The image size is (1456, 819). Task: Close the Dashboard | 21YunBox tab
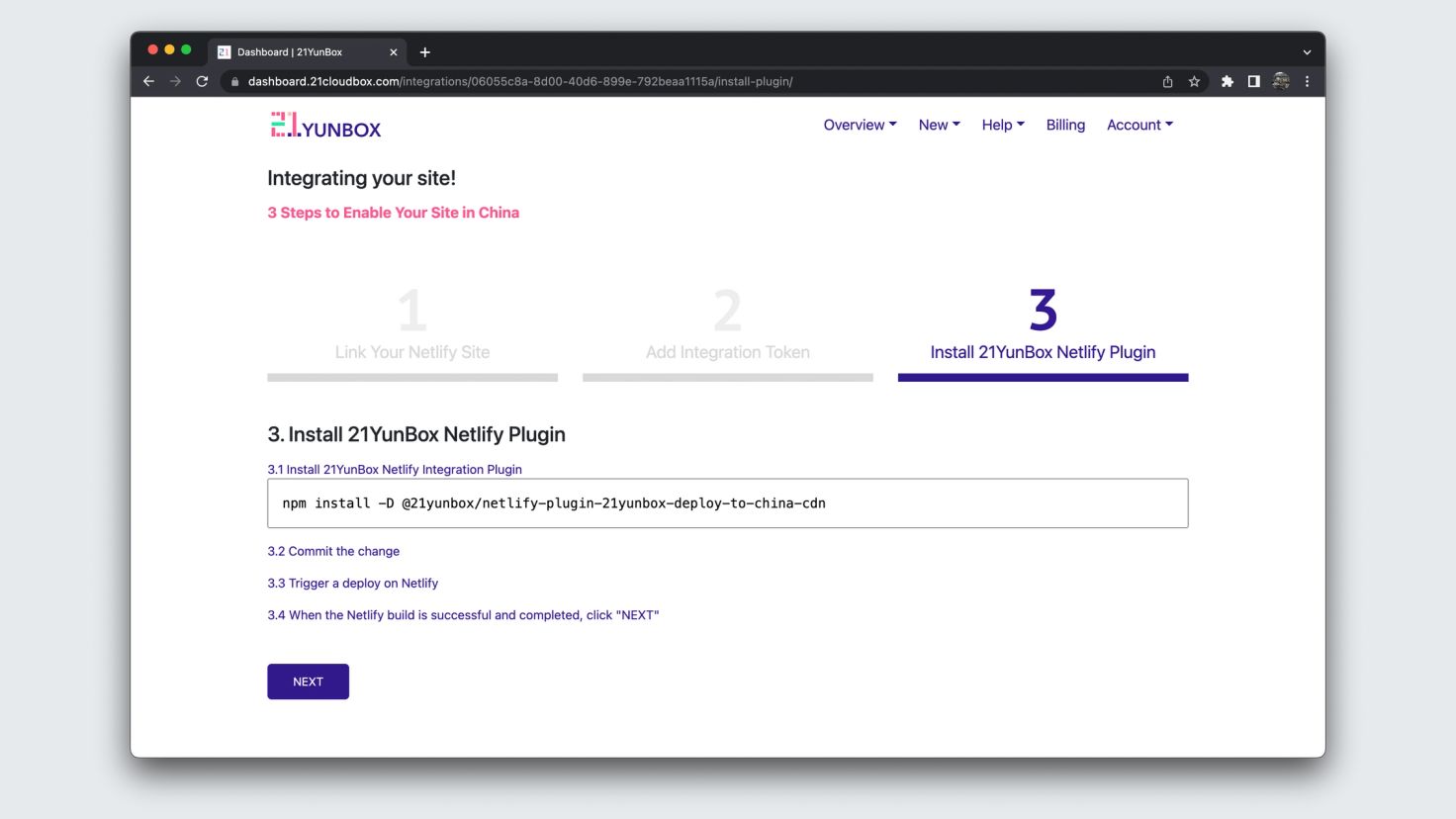click(393, 52)
